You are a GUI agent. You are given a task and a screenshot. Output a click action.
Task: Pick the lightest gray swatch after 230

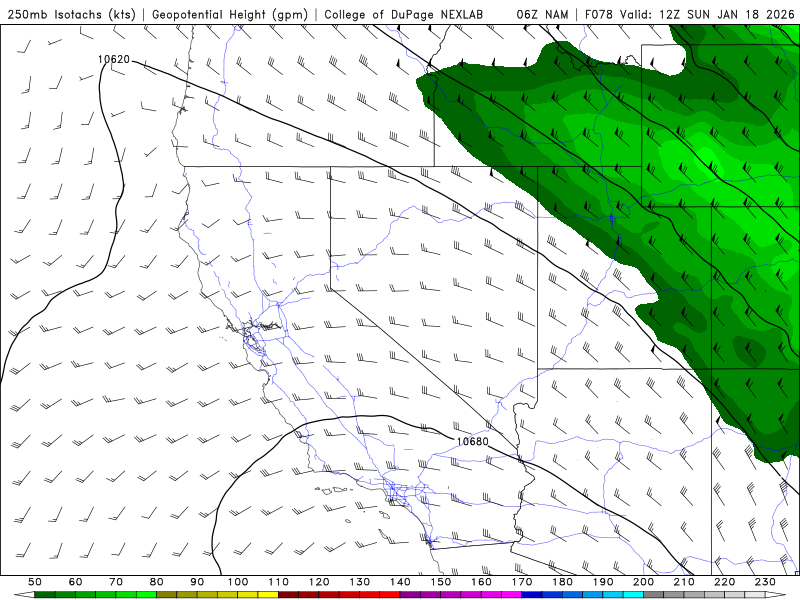point(755,595)
